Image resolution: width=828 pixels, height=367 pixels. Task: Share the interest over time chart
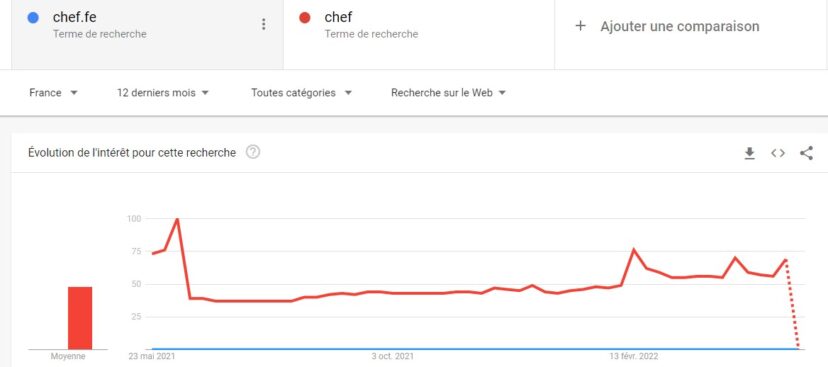806,153
